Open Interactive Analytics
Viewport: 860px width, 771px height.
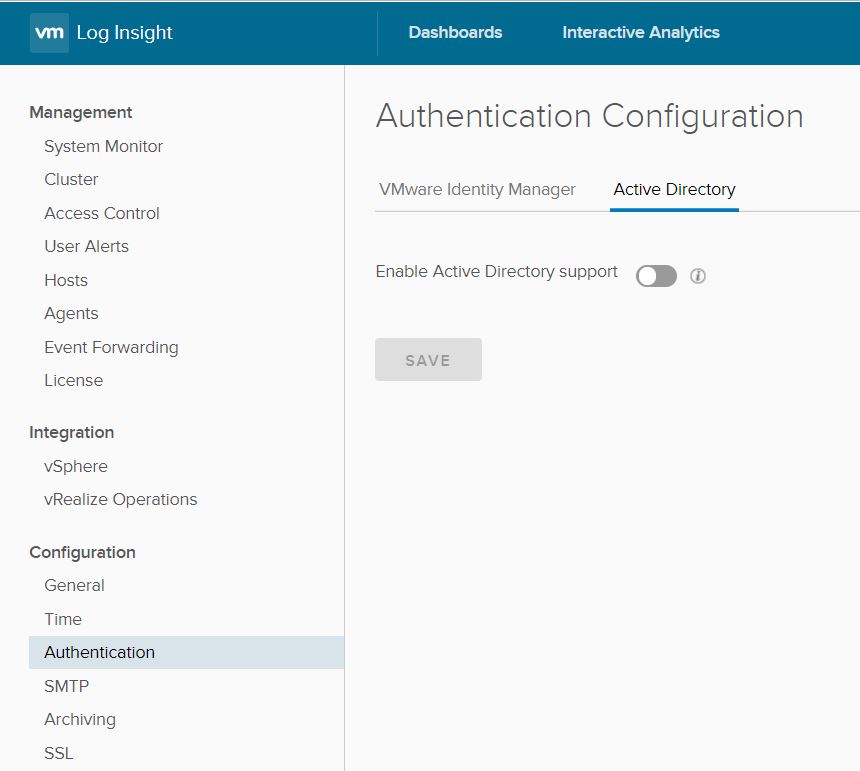[640, 32]
